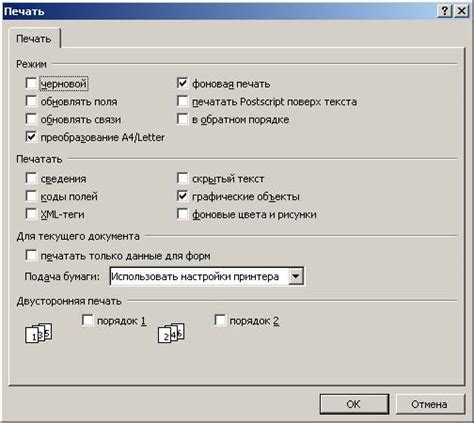Viewport: 474px width, 423px height.
Task: Click the even pages 2-4-6 duplex icon
Action: (171, 333)
